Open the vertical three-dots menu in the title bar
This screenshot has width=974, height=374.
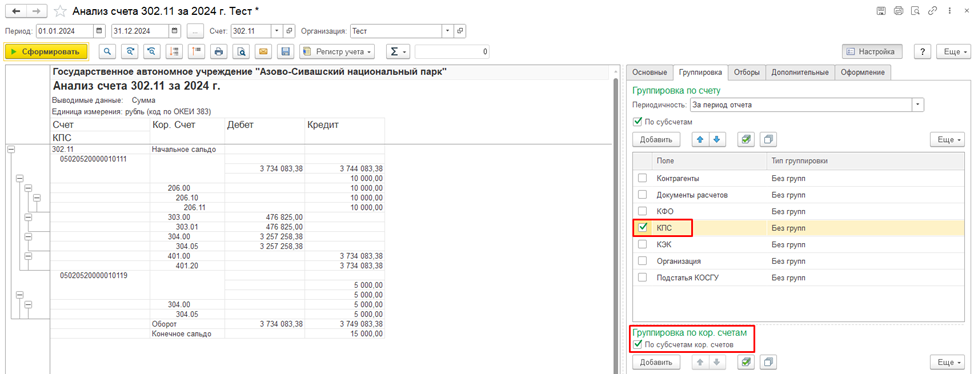tap(949, 11)
